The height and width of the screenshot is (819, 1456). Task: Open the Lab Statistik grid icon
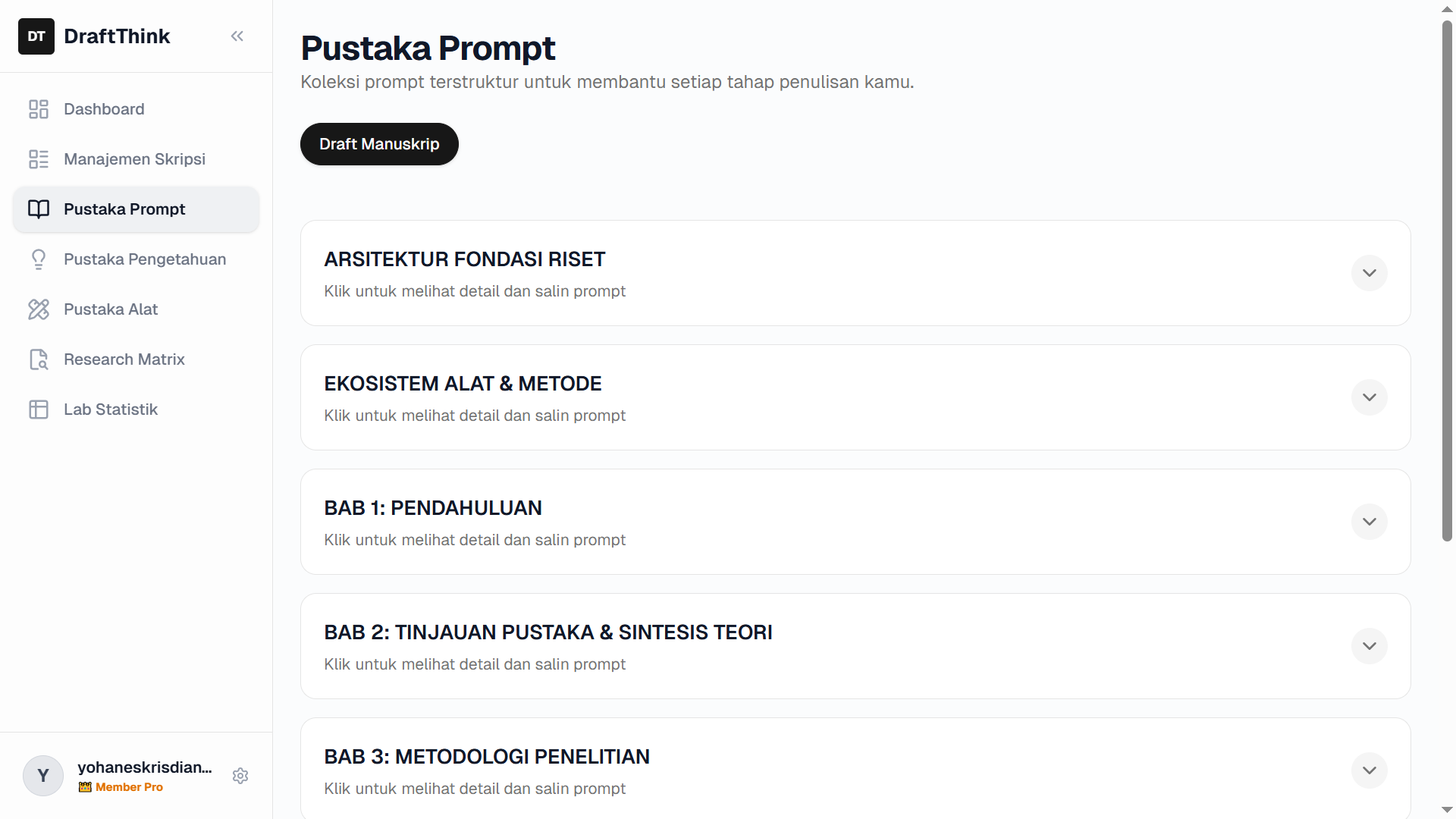click(39, 409)
